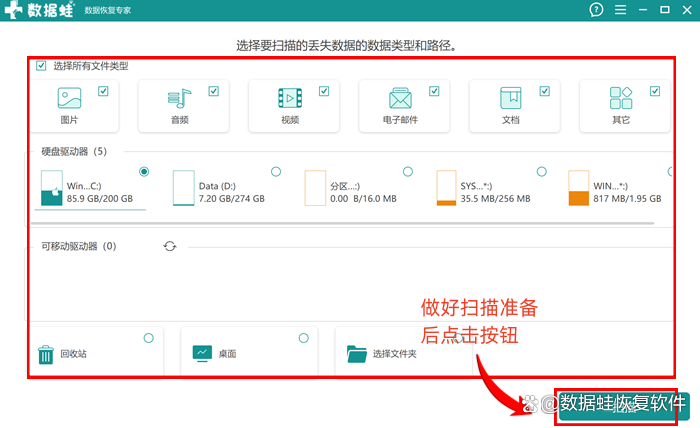Click the Audio (音频) music note icon
Image resolution: width=700 pixels, height=428 pixels.
point(179,98)
